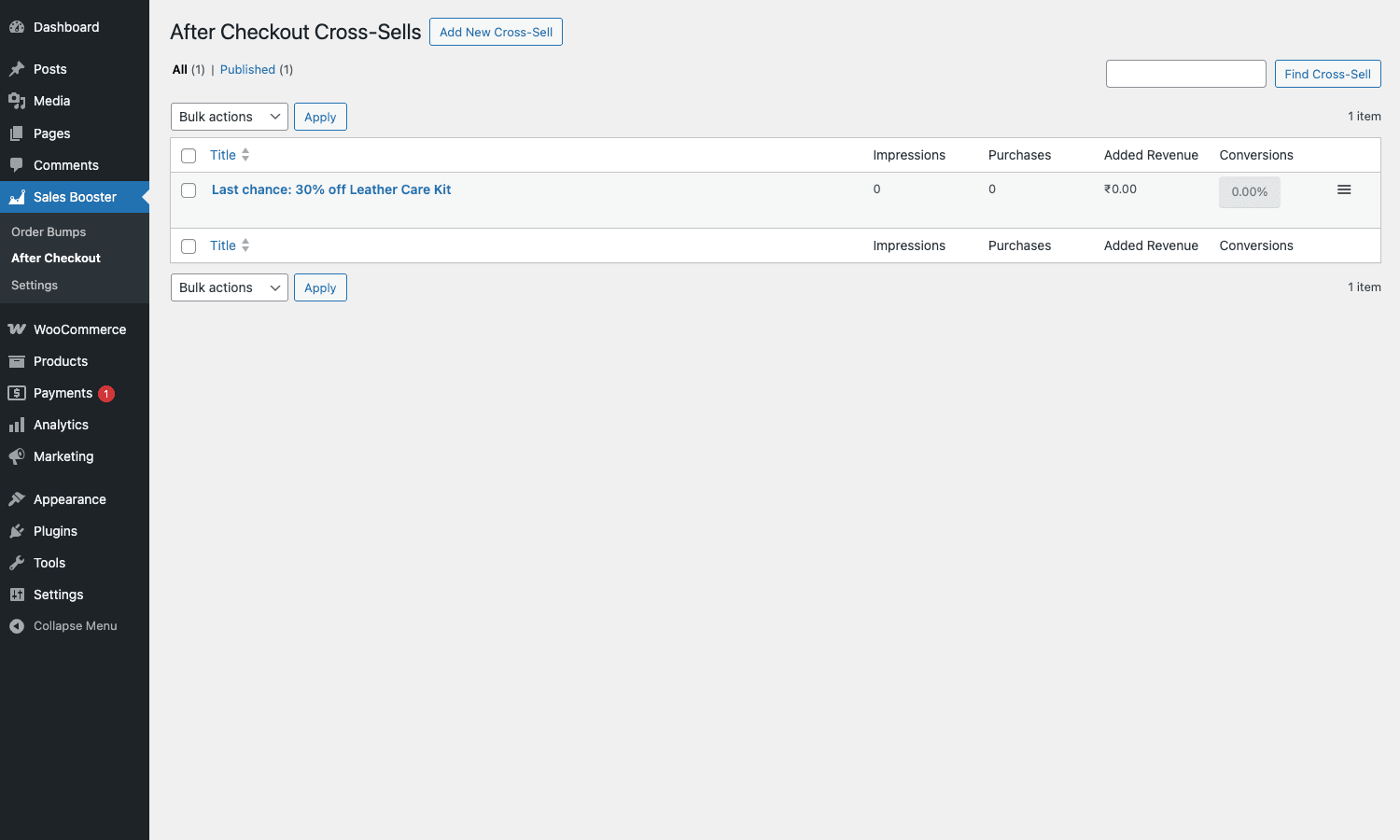
Task: Click the Added Revenue column header
Action: click(1151, 155)
